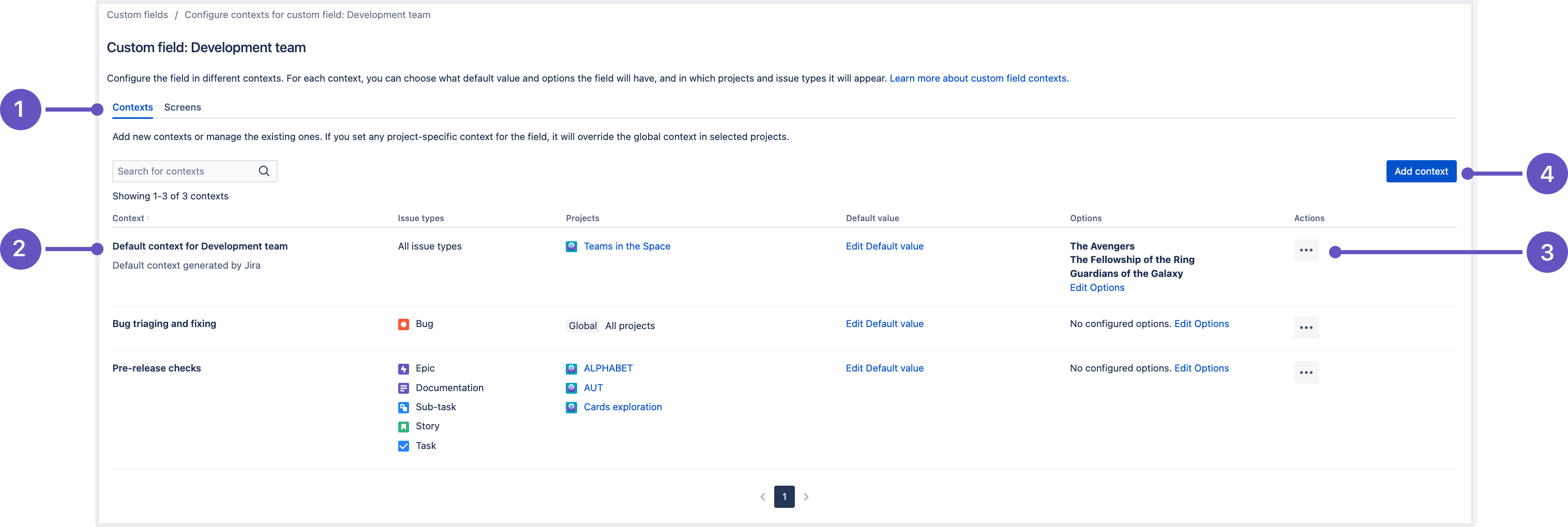Open actions menu for Pre-release checks
1568x527 pixels.
click(1306, 372)
